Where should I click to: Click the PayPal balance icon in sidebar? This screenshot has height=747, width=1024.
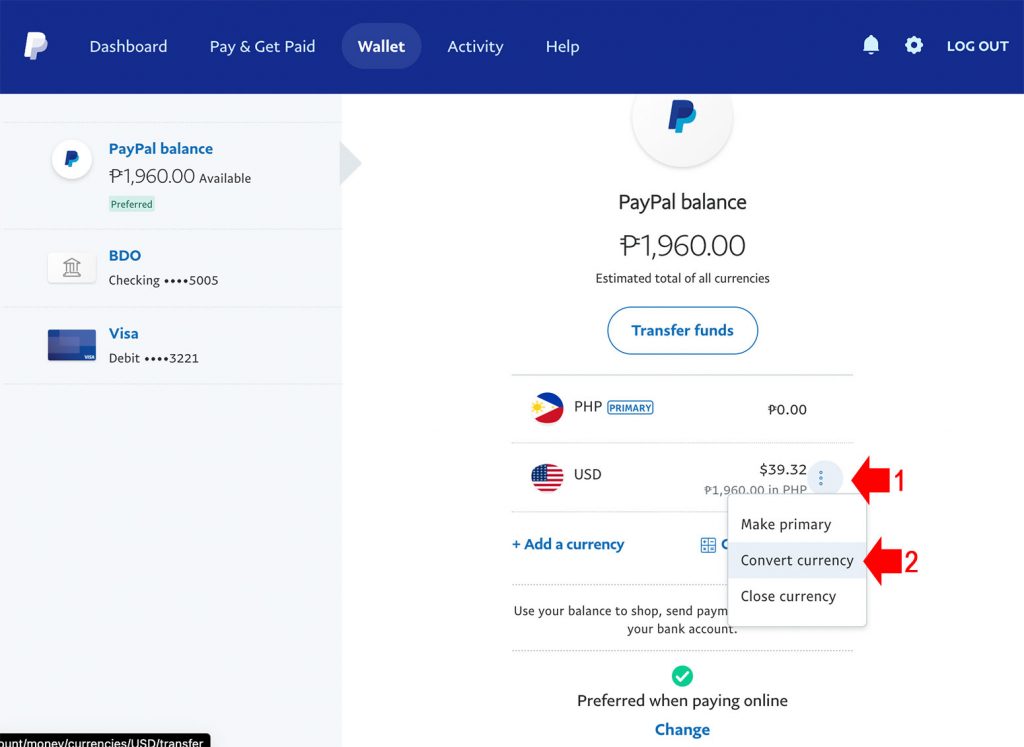pos(72,159)
